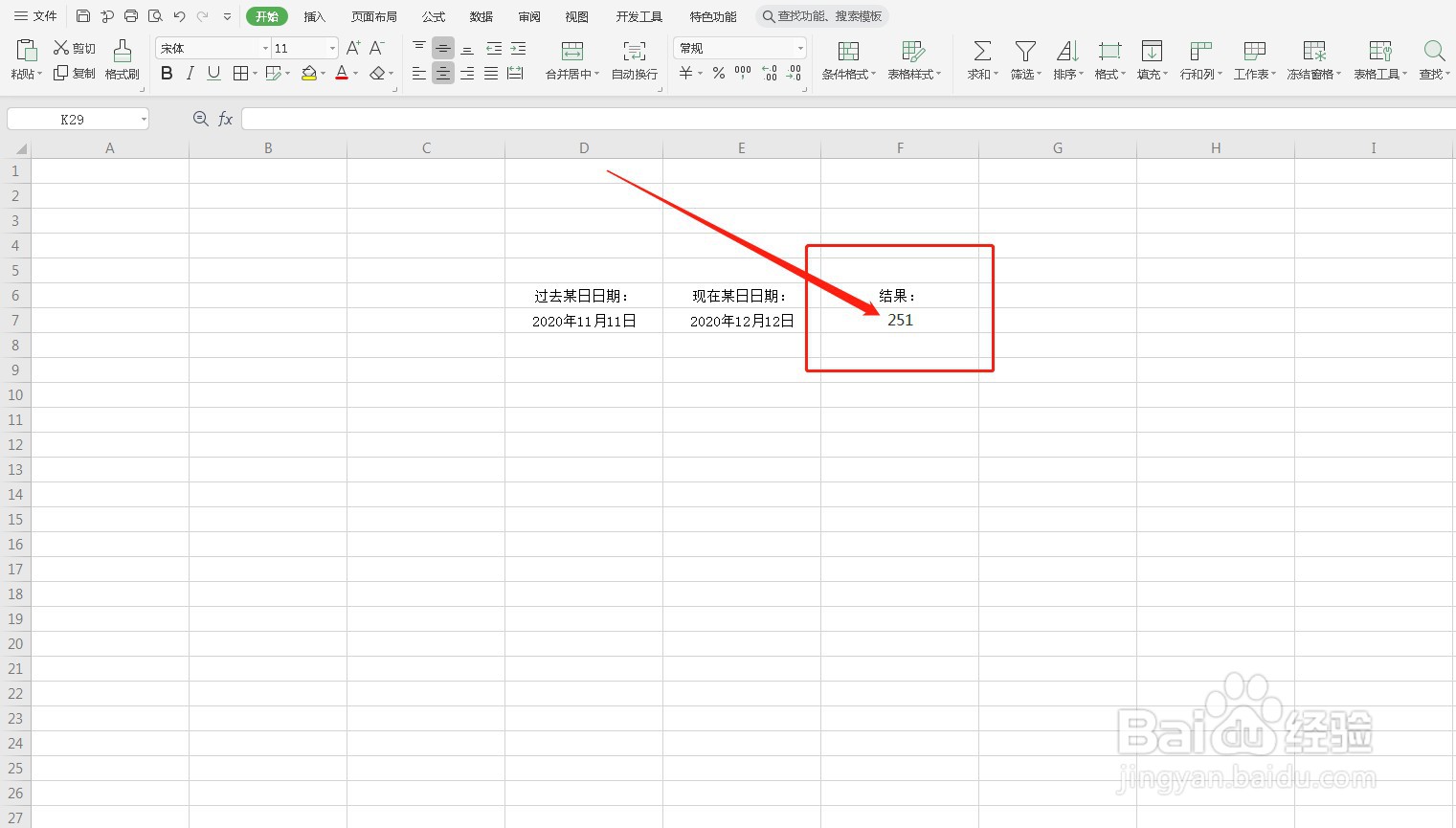This screenshot has height=828, width=1456.
Task: Click the Rows and Columns (行和列) button
Action: click(x=1201, y=59)
